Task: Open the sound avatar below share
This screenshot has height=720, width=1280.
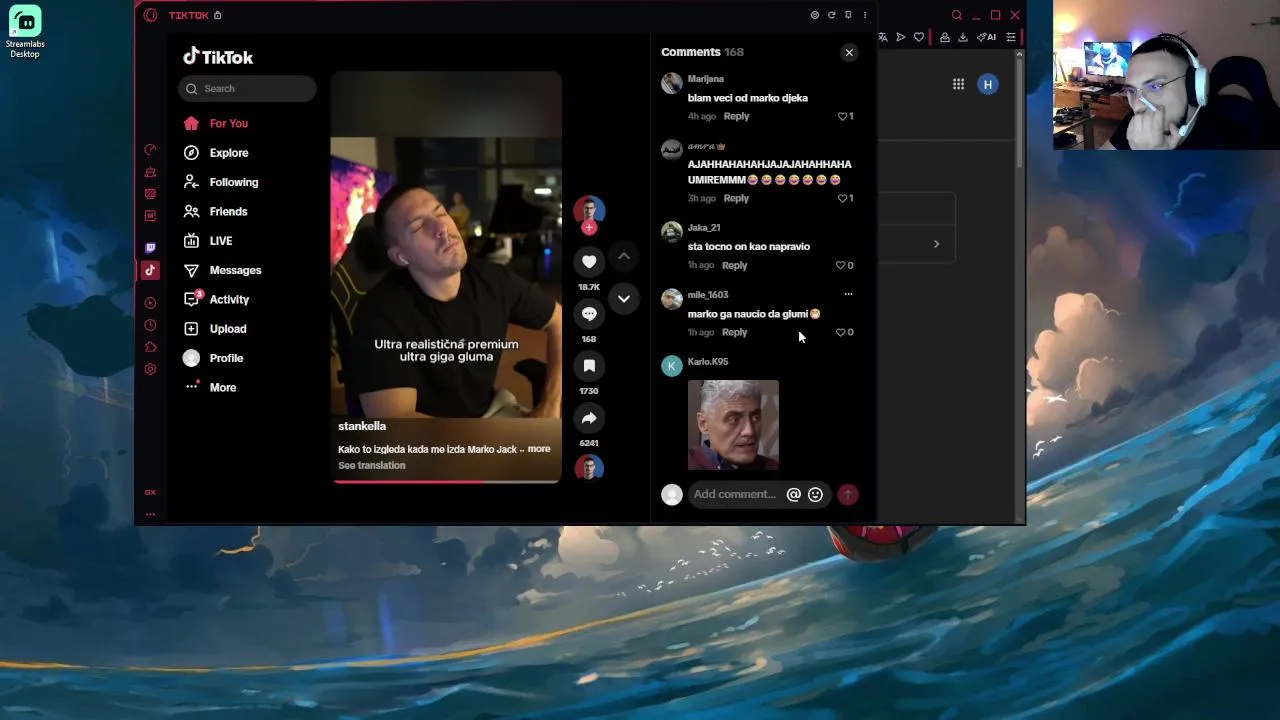Action: point(589,467)
